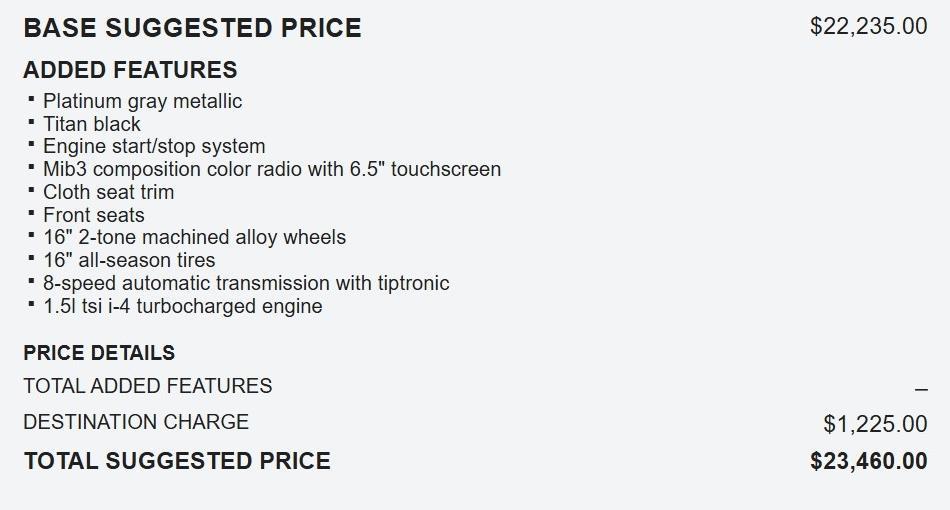The width and height of the screenshot is (950, 510).
Task: Click the 16" all-season tires feature
Action: (129, 260)
